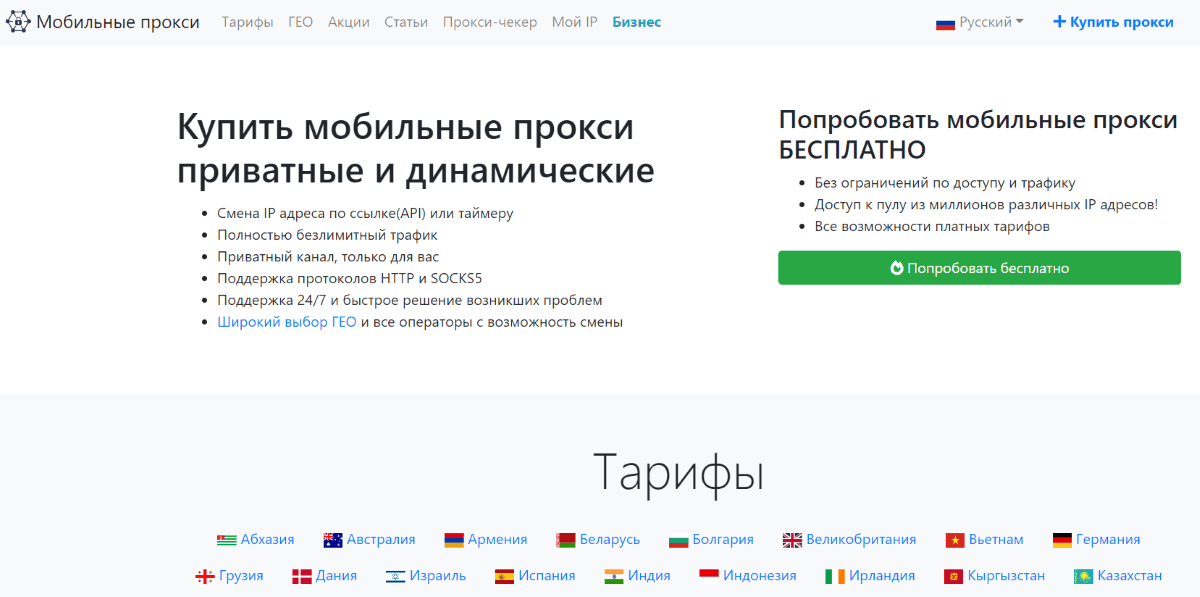The height and width of the screenshot is (597, 1200).
Task: Click the Тарифы section heading
Action: [x=679, y=471]
